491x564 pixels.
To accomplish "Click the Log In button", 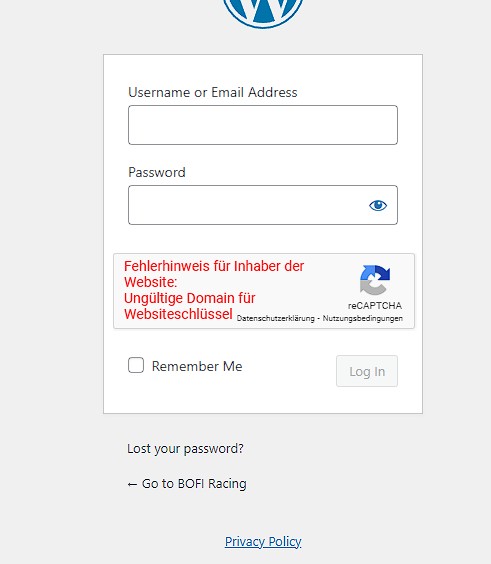I will point(367,371).
